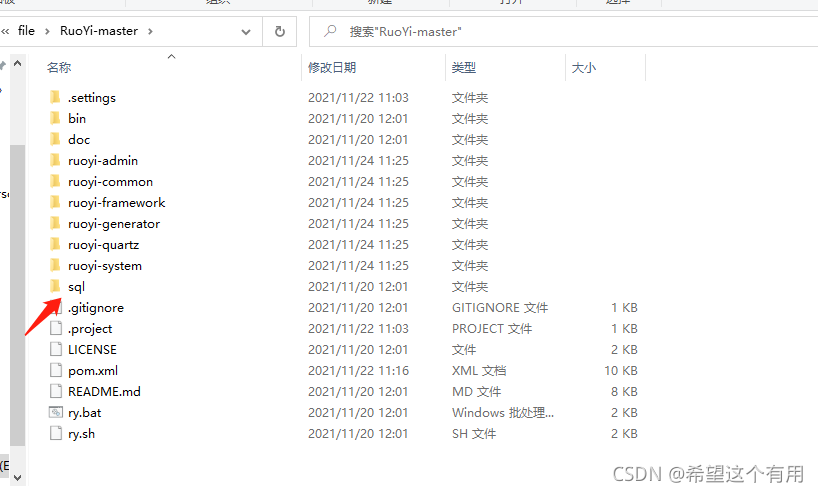Screen dimensions: 818x492
Task: Click the file breadcrumb segment
Action: [x=26, y=31]
